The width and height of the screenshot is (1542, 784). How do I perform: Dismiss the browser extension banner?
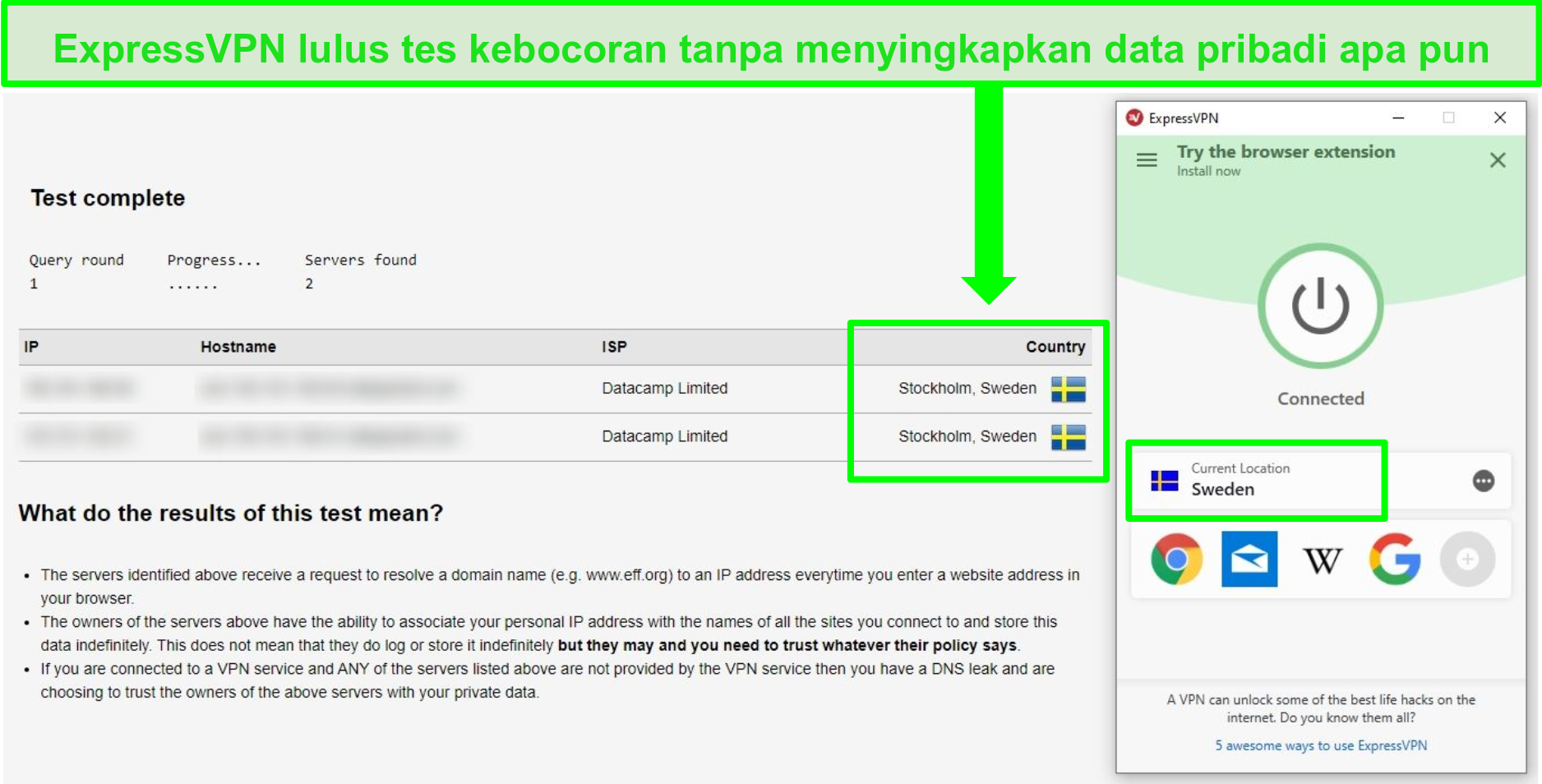coord(1498,160)
